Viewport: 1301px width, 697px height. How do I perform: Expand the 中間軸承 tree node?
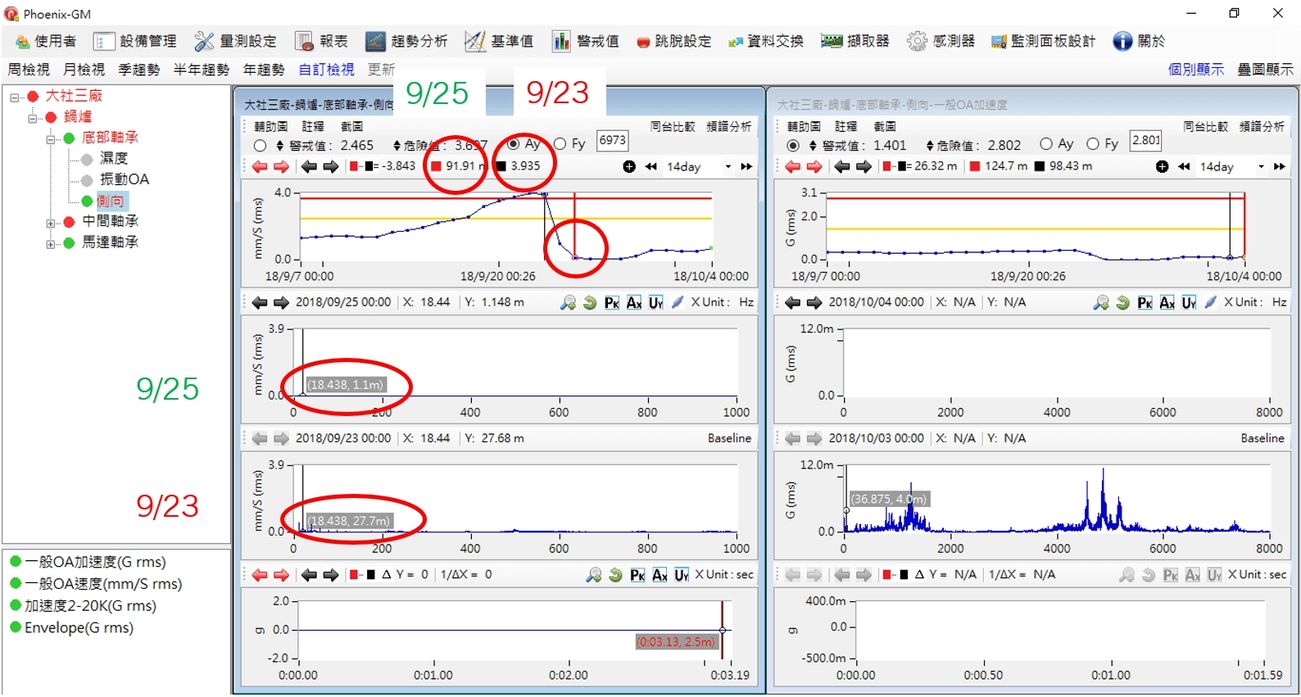click(51, 221)
